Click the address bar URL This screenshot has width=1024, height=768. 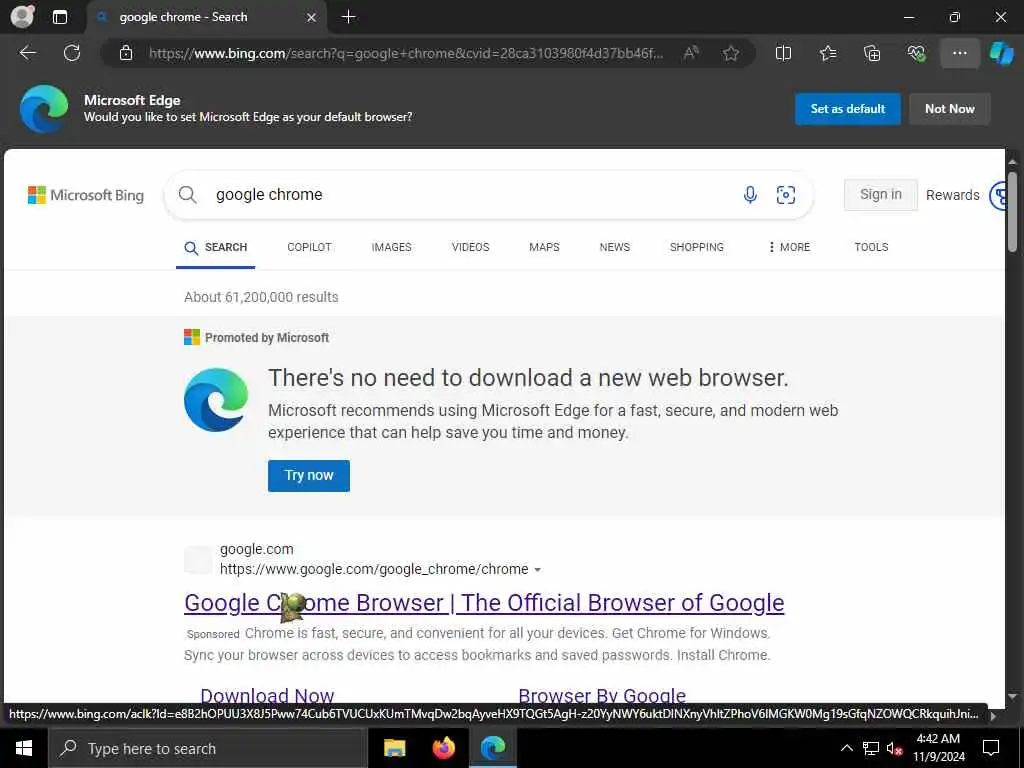coord(406,54)
